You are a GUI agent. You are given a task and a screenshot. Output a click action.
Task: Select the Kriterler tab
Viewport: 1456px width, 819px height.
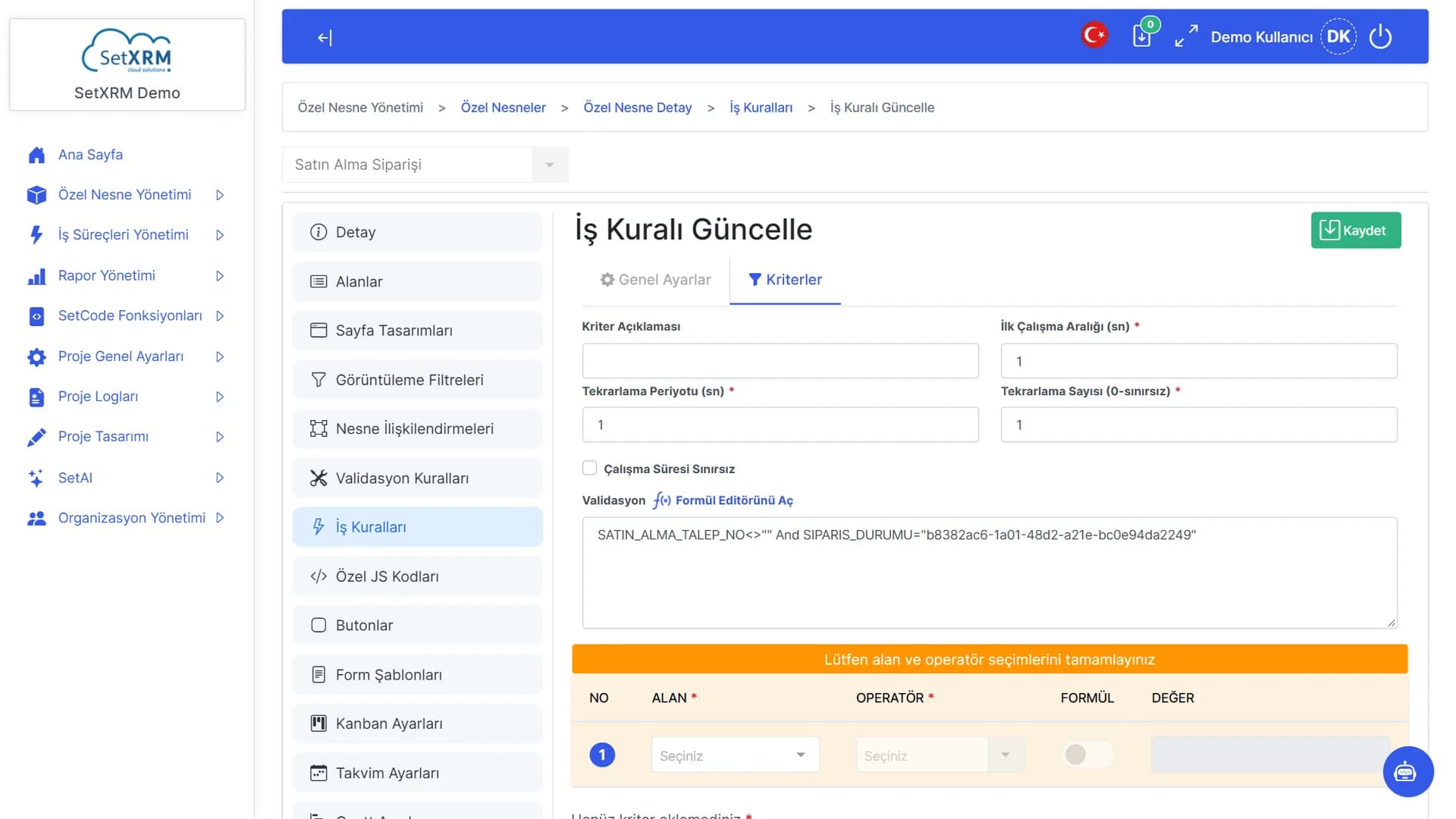pos(785,280)
